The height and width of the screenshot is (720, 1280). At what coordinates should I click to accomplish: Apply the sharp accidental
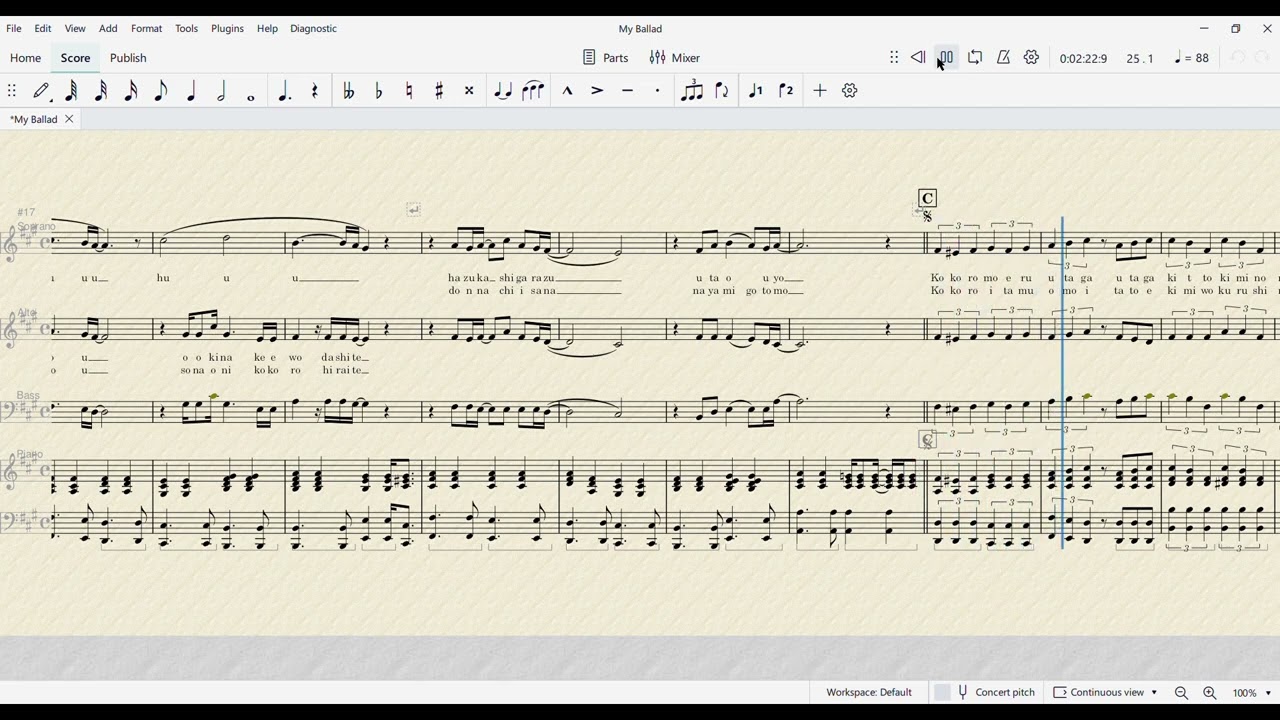(x=439, y=91)
